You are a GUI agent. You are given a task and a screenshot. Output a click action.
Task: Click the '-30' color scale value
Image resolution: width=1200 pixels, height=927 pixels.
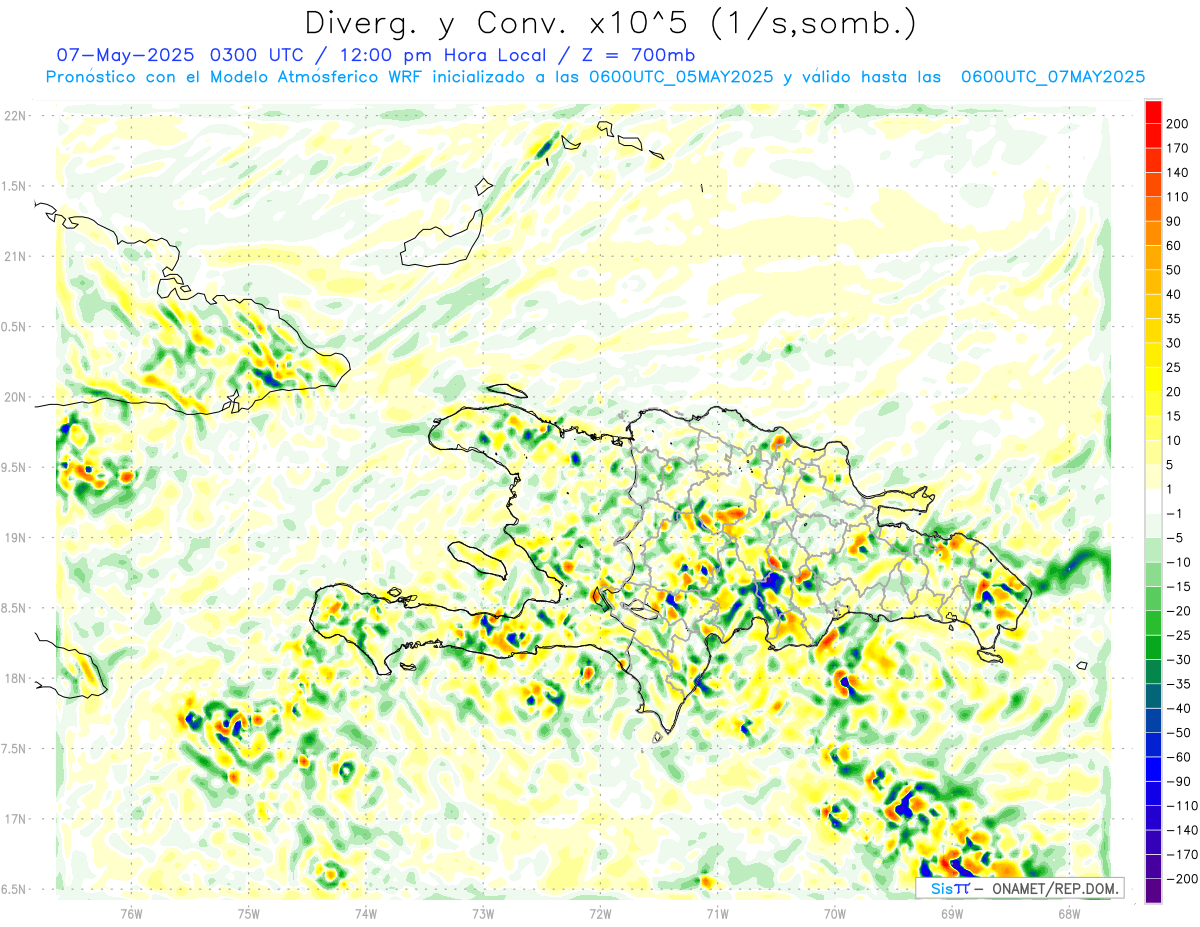1179,660
